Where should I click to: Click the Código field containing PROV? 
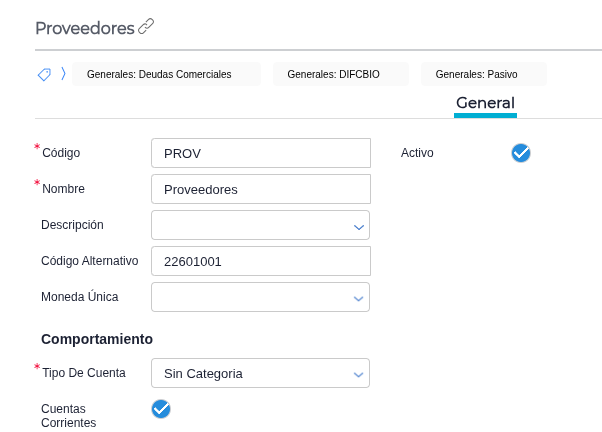point(260,153)
